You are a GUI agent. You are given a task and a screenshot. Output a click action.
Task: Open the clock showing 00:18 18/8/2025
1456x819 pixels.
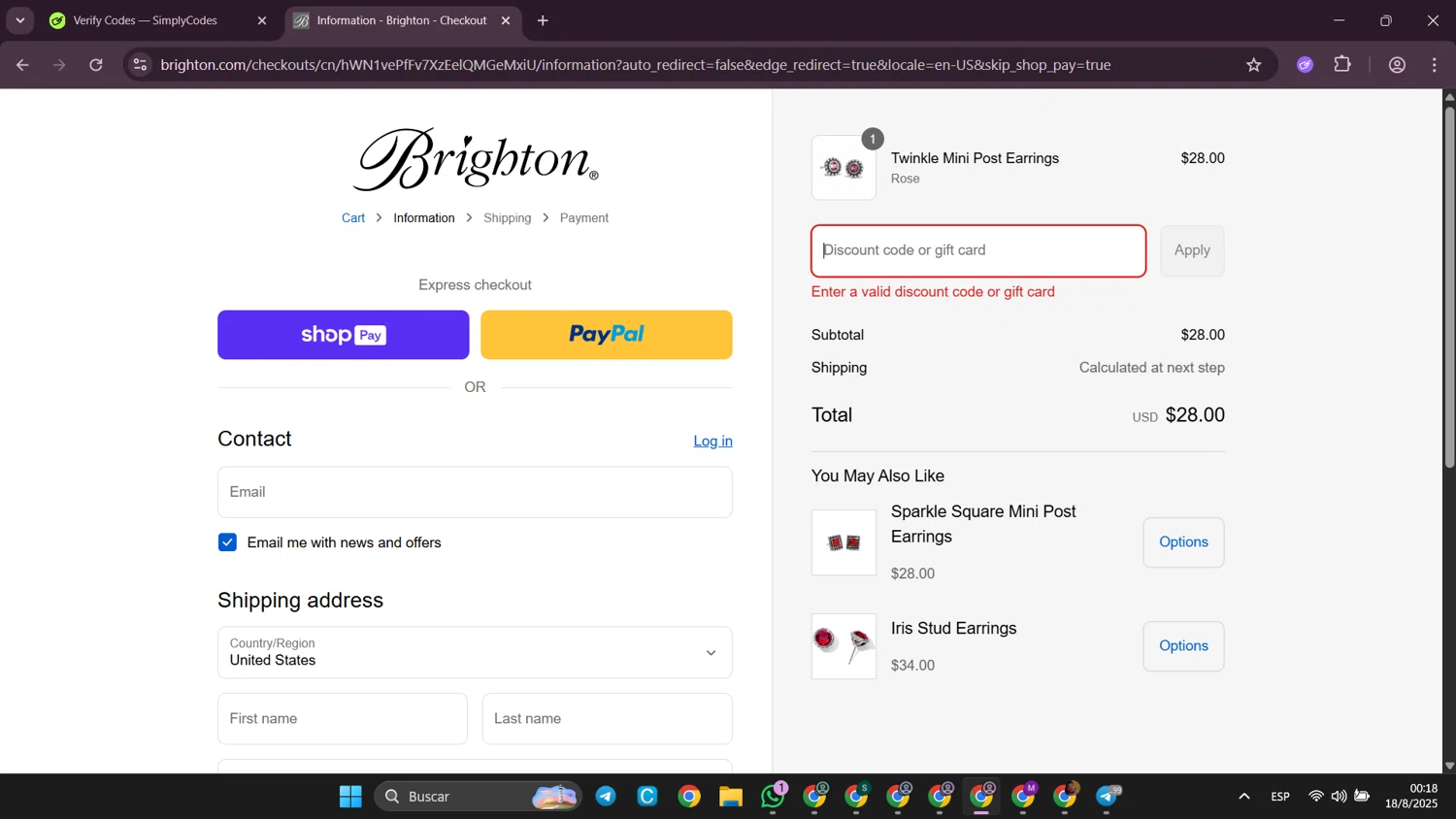point(1411,797)
